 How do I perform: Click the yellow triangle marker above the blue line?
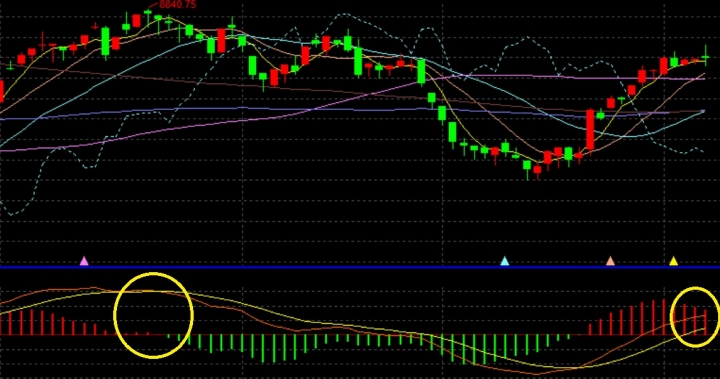pyautogui.click(x=674, y=261)
